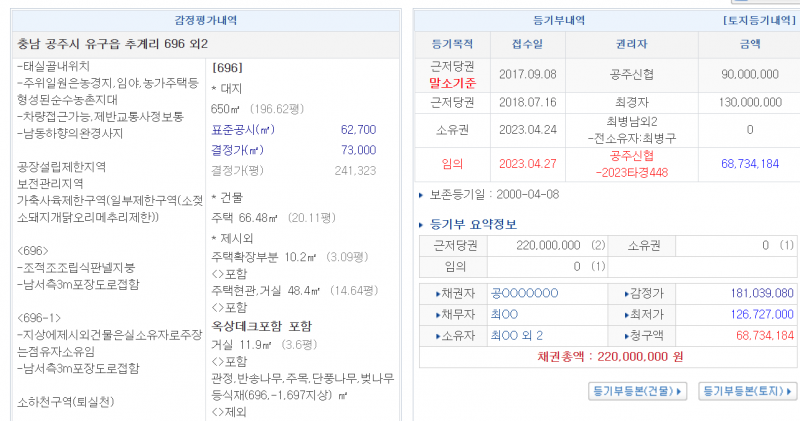The width and height of the screenshot is (800, 421).
Task: Click the triangle bullet beside 보존등기일
Action: [420, 194]
